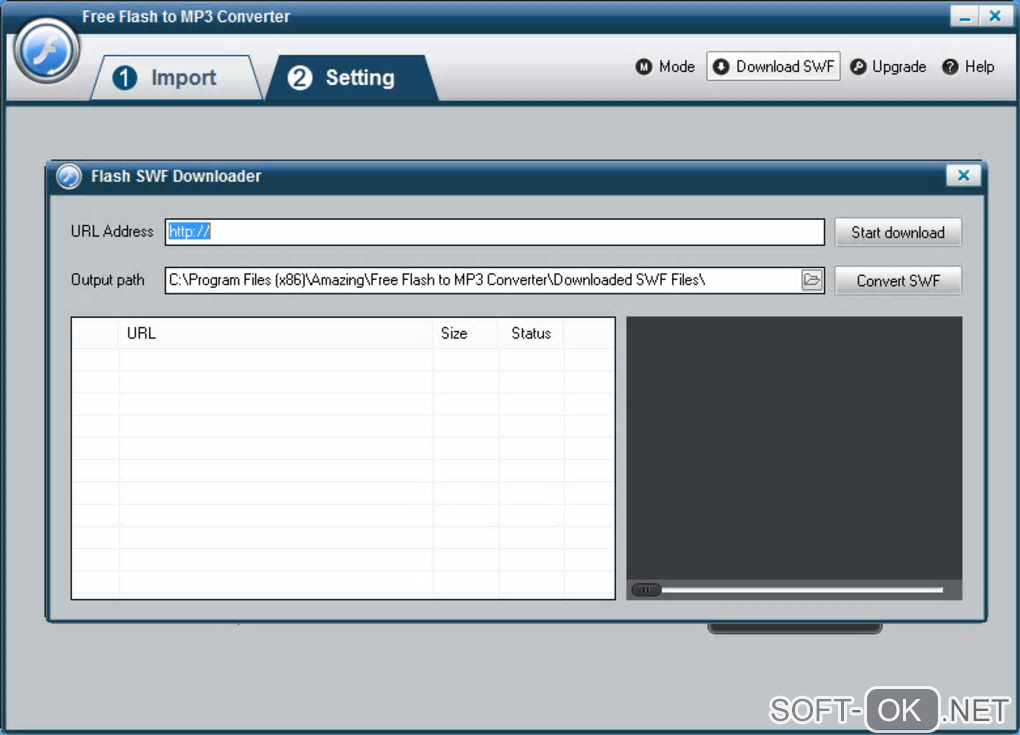This screenshot has width=1020, height=735.
Task: Open the Help question mark icon
Action: click(x=950, y=67)
